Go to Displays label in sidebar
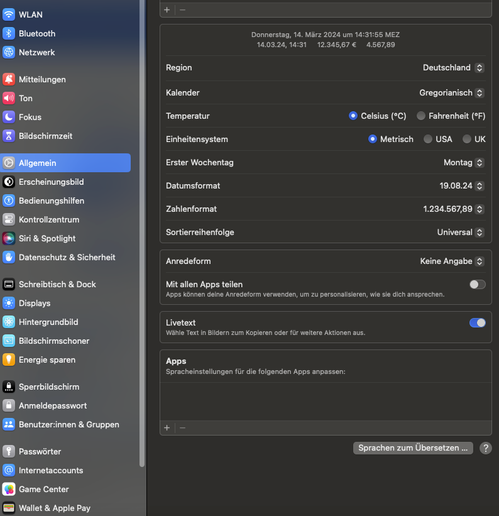The image size is (499, 516). [35, 303]
